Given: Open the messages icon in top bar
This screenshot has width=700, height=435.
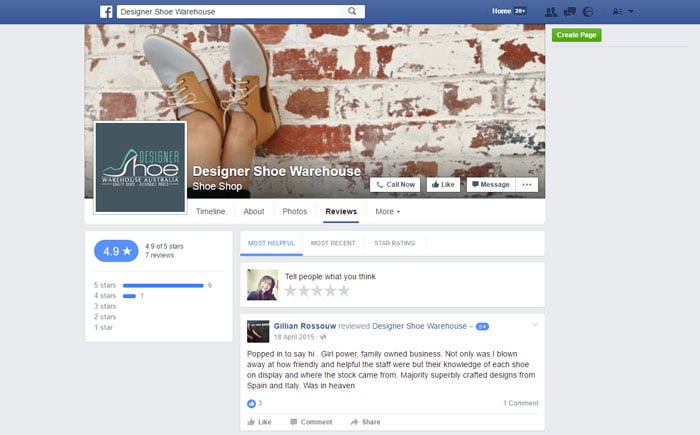Looking at the screenshot, I should pos(570,12).
